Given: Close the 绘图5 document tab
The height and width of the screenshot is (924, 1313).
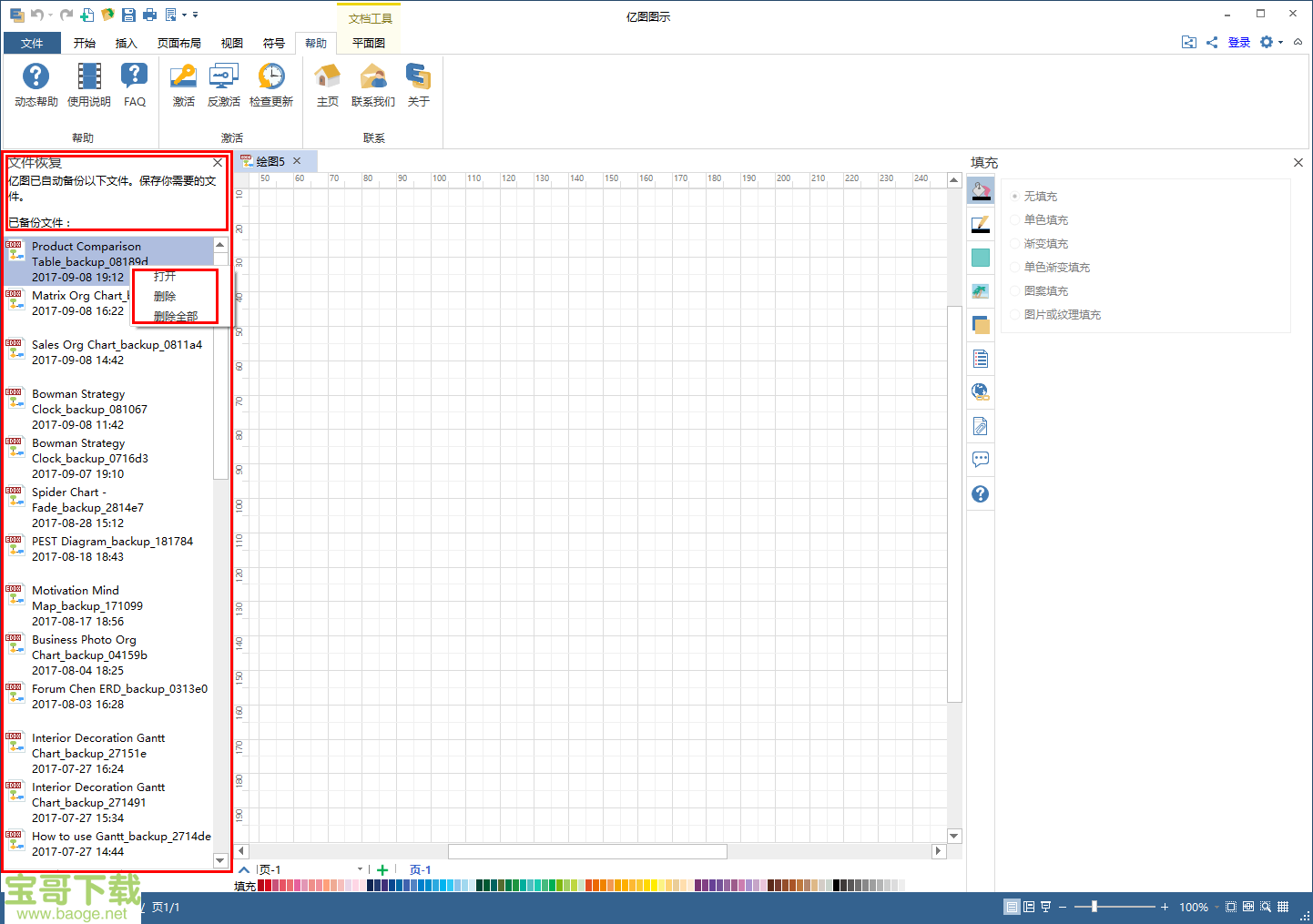Looking at the screenshot, I should click(x=297, y=161).
